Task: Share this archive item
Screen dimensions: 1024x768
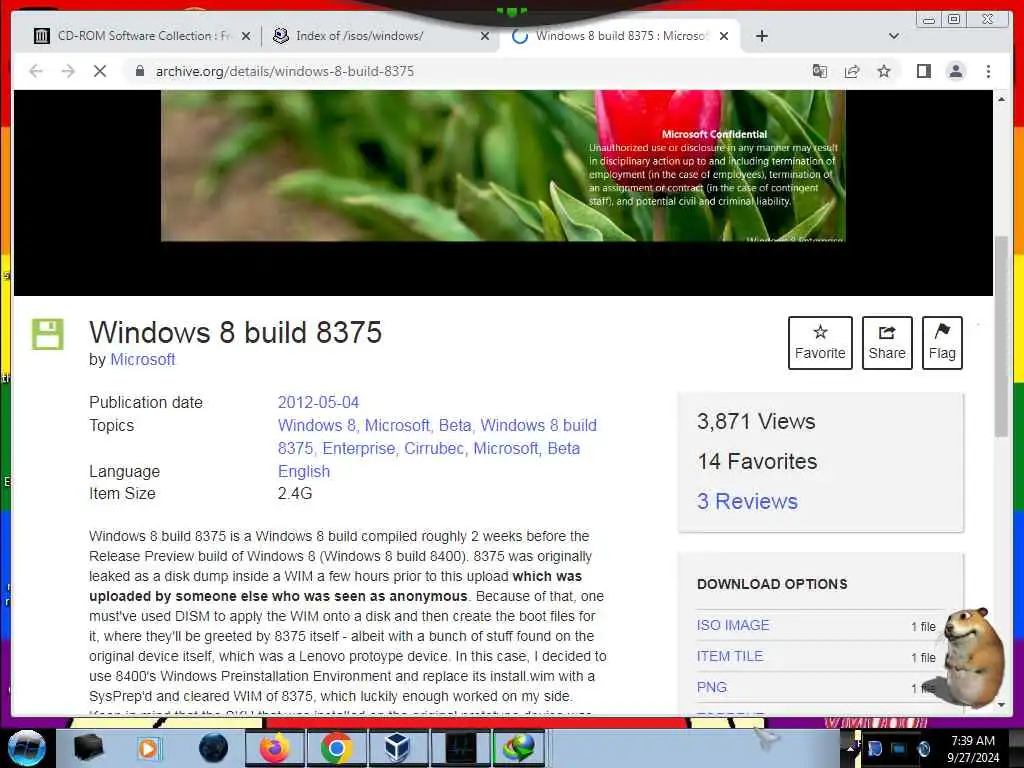Action: click(887, 343)
